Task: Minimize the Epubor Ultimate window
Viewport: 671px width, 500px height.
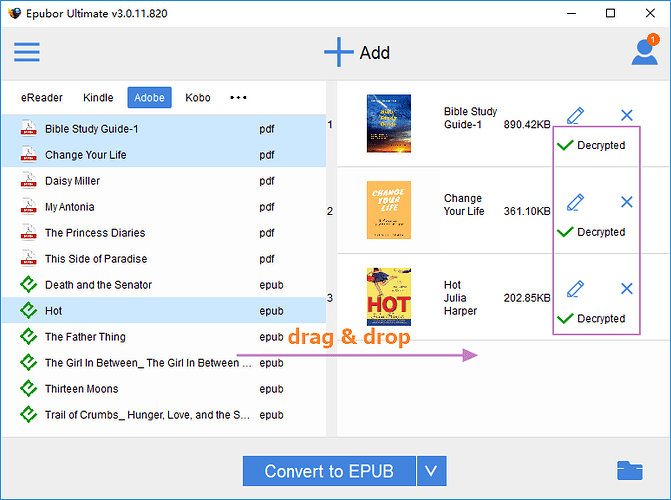Action: point(571,13)
